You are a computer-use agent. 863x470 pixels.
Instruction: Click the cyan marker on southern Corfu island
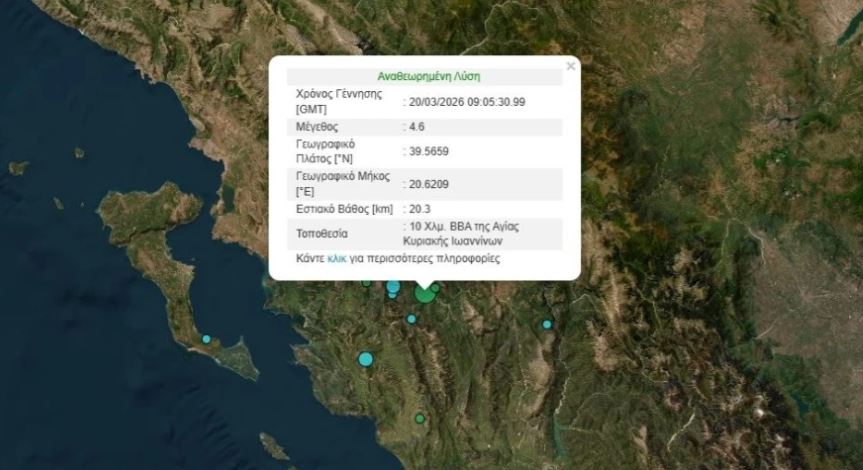pos(207,339)
